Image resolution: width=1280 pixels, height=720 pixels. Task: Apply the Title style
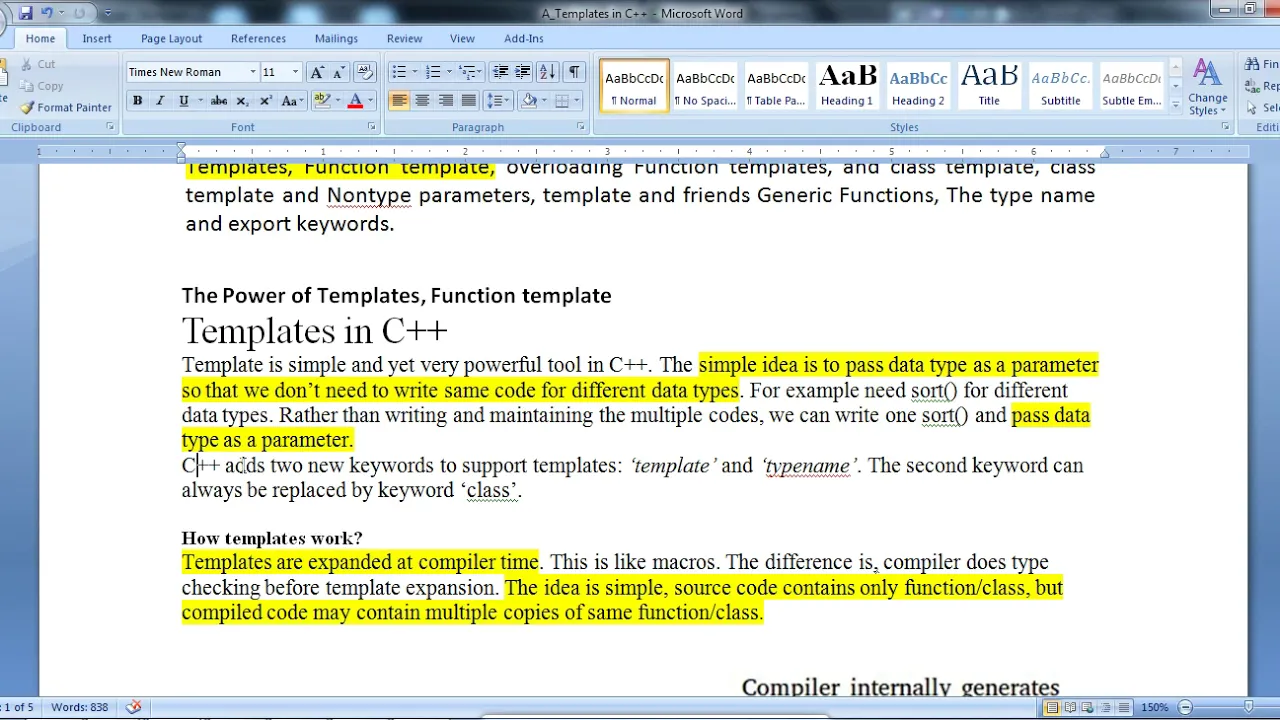coord(989,86)
